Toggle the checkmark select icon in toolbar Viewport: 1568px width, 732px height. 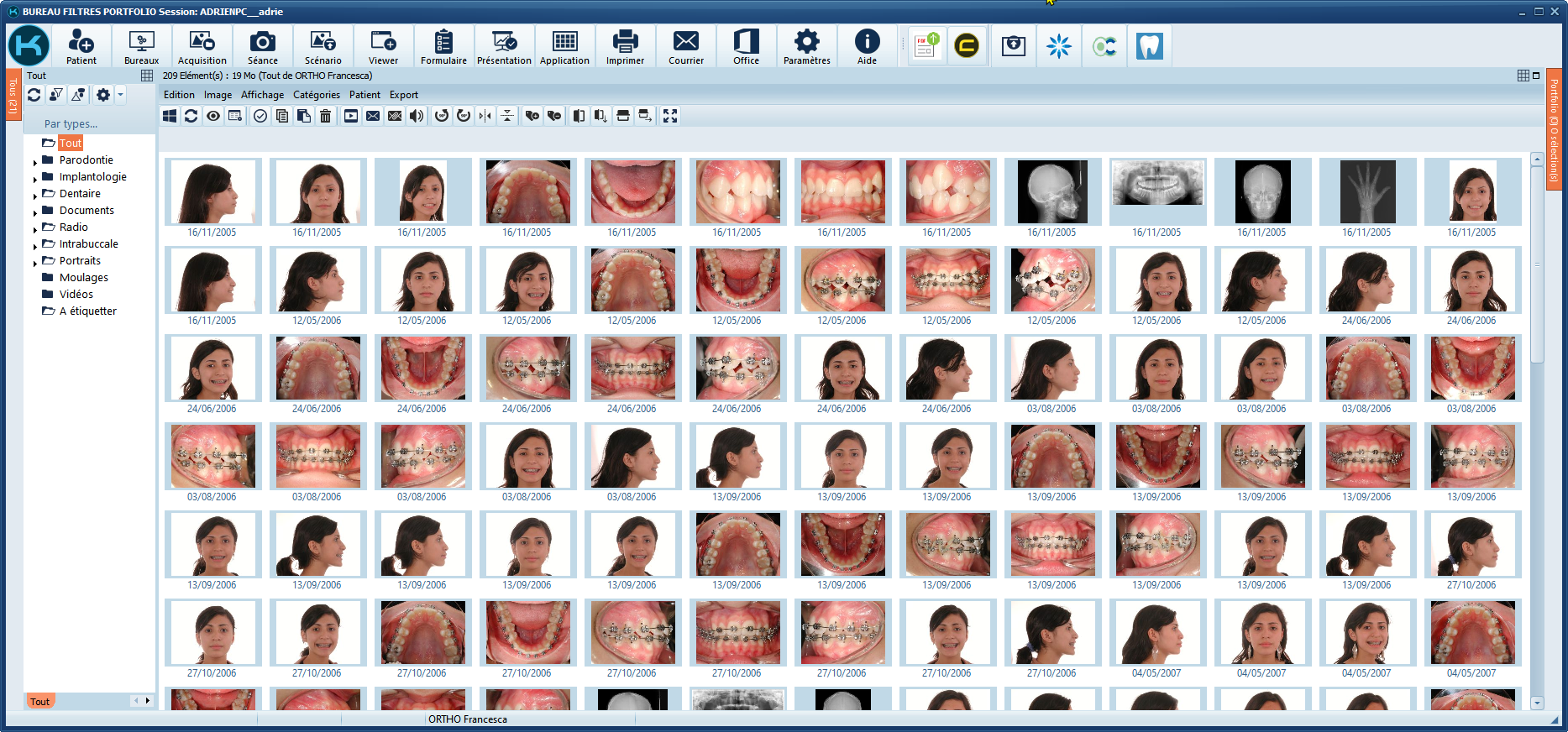pos(260,116)
